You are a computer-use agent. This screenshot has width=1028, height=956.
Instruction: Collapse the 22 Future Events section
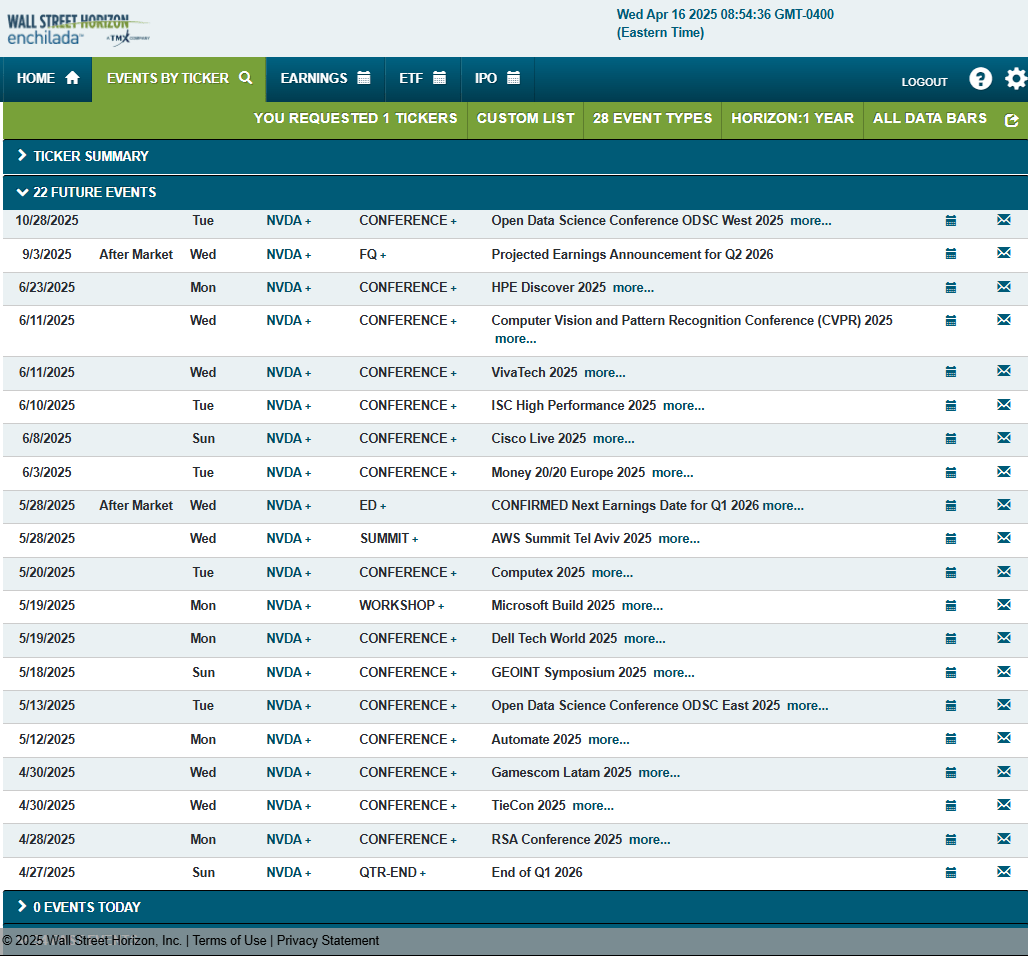(x=86, y=192)
